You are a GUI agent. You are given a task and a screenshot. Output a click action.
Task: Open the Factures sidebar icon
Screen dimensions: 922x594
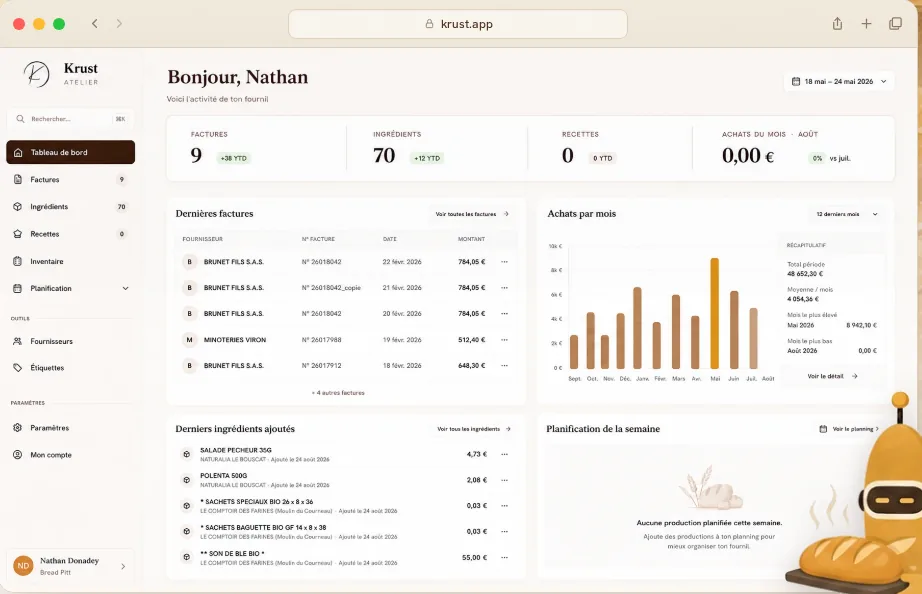[x=18, y=179]
